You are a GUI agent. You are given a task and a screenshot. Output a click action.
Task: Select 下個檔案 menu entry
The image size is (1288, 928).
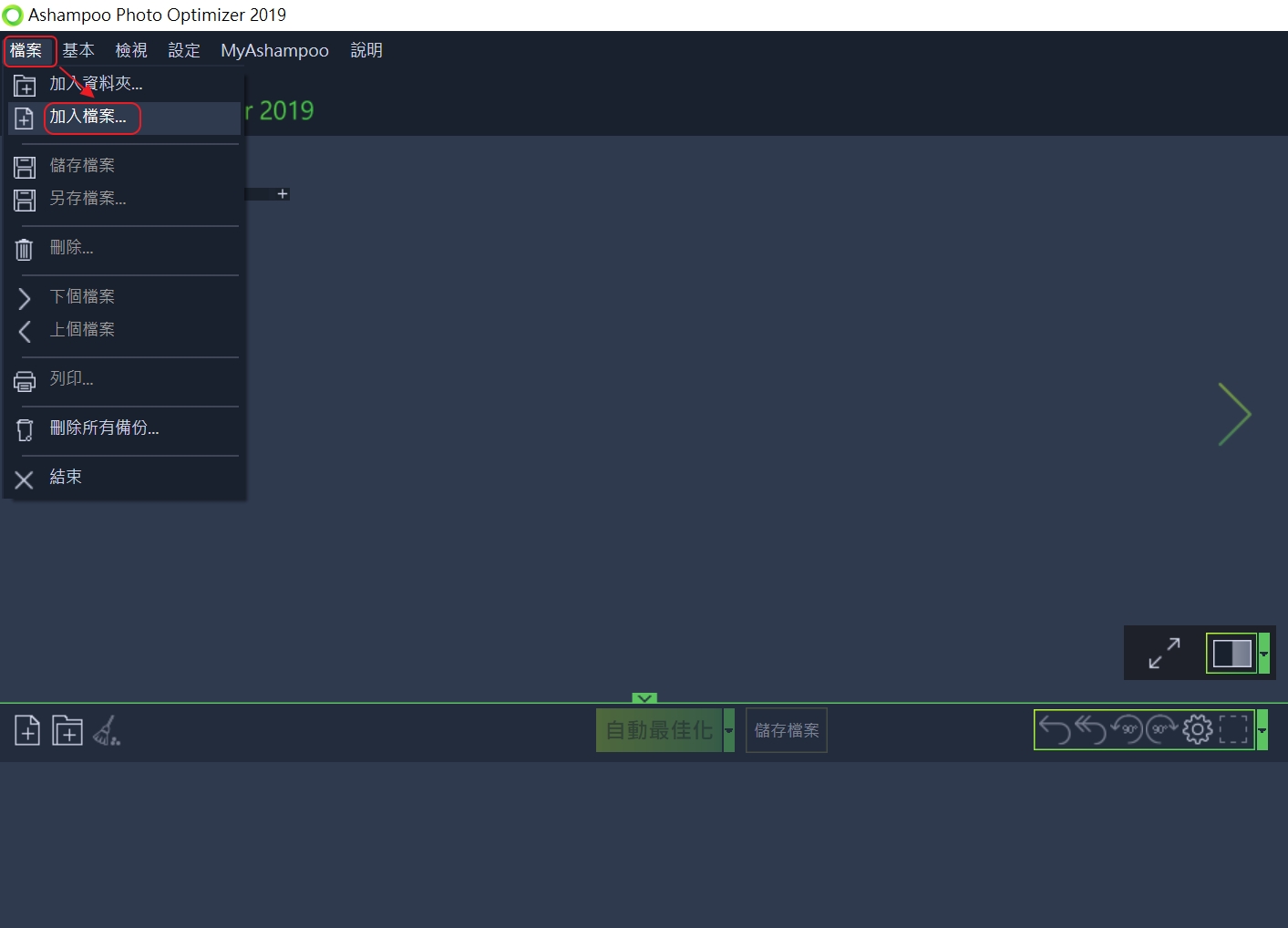pos(124,297)
